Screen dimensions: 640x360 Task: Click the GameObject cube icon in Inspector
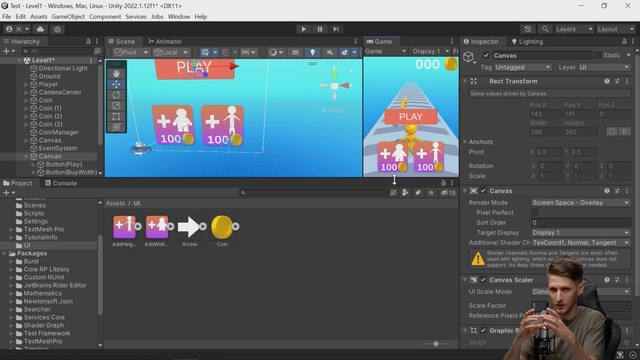468,57
